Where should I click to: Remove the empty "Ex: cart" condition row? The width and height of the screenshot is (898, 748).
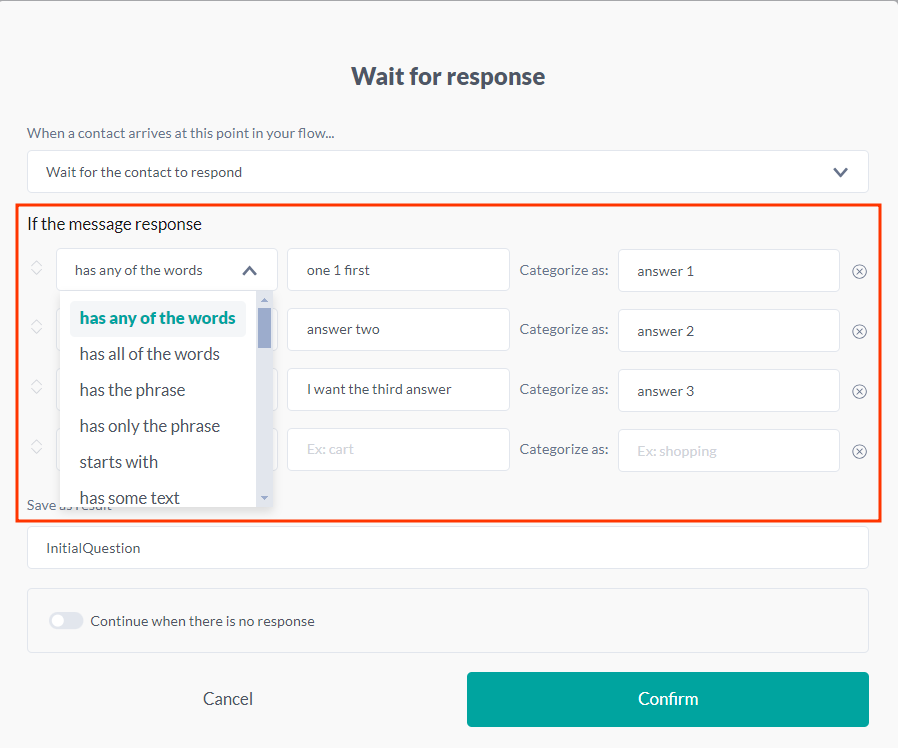click(860, 451)
